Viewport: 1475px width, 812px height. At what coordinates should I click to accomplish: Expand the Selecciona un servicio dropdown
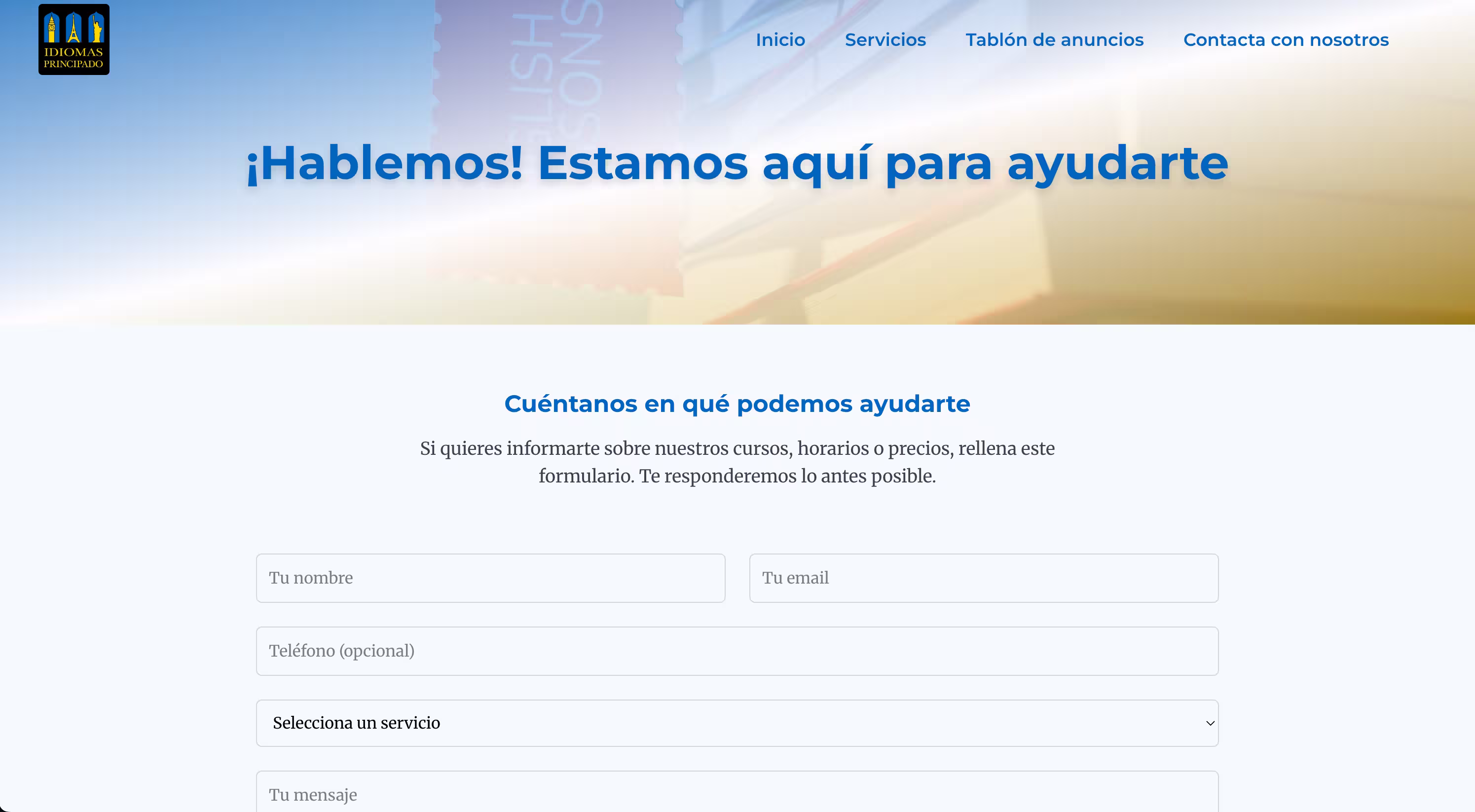click(737, 723)
